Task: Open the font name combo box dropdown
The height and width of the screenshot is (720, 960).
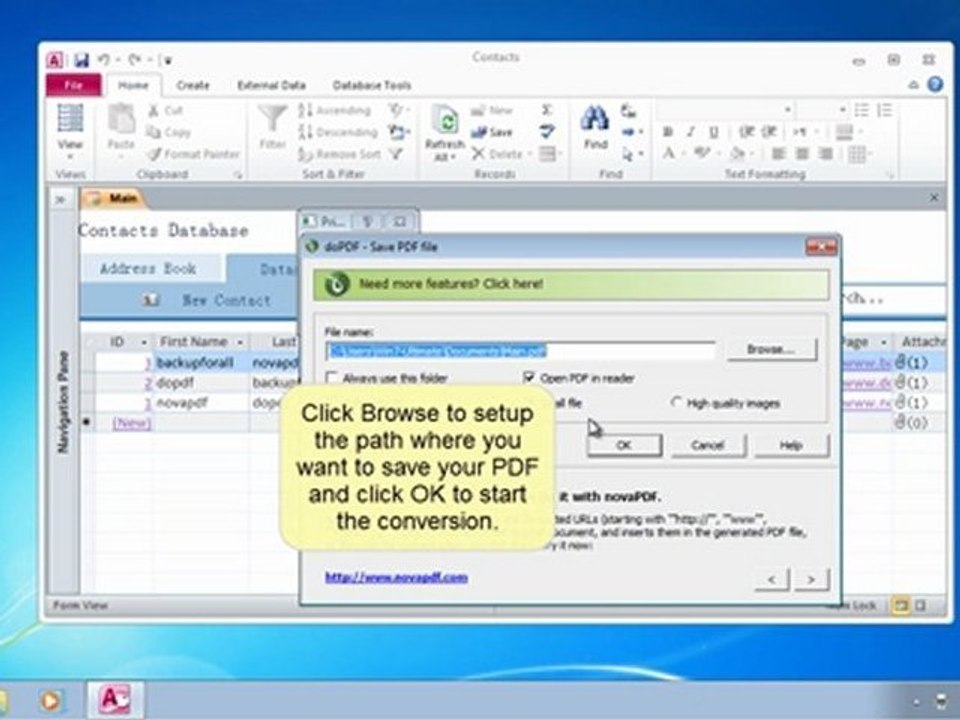Action: [788, 110]
